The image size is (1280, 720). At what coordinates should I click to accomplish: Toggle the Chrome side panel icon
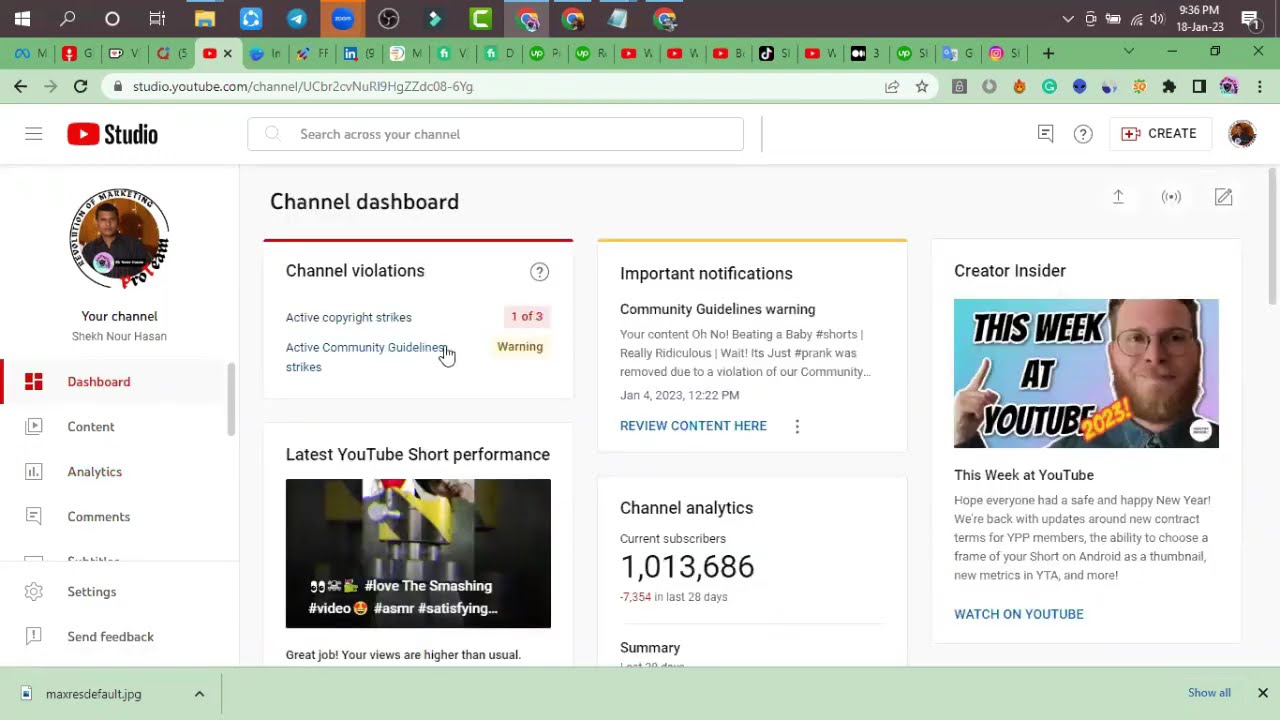click(1199, 87)
